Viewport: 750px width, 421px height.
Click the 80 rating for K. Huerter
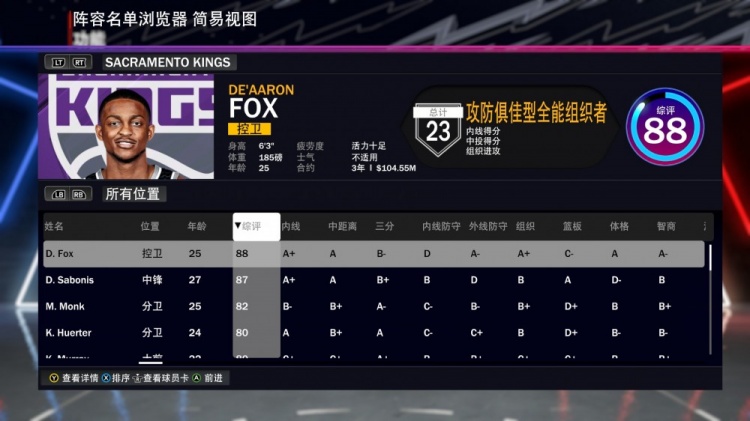point(242,332)
